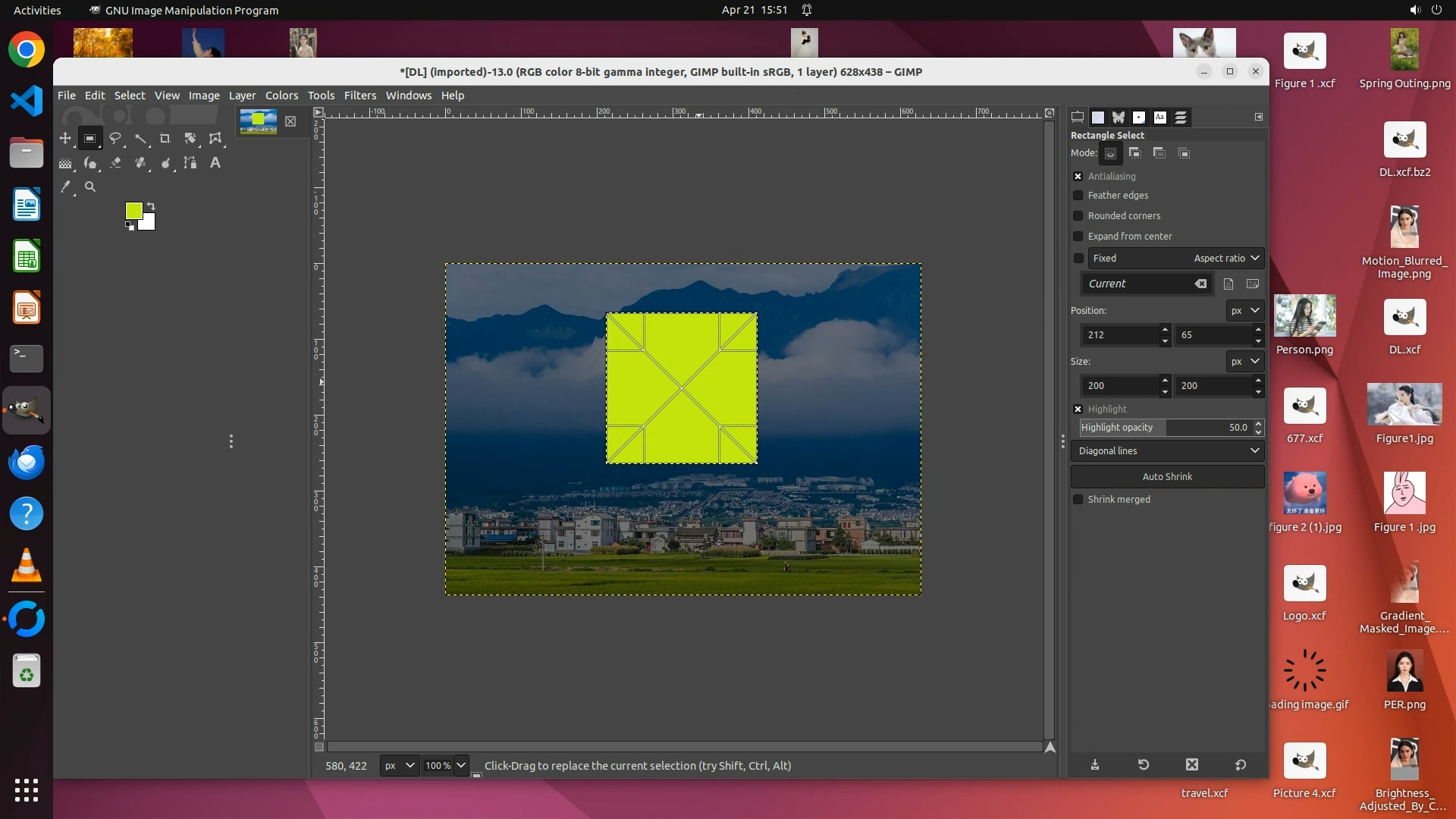Toggle Expand from center checkbox
This screenshot has width=1456, height=819.
[x=1078, y=237]
